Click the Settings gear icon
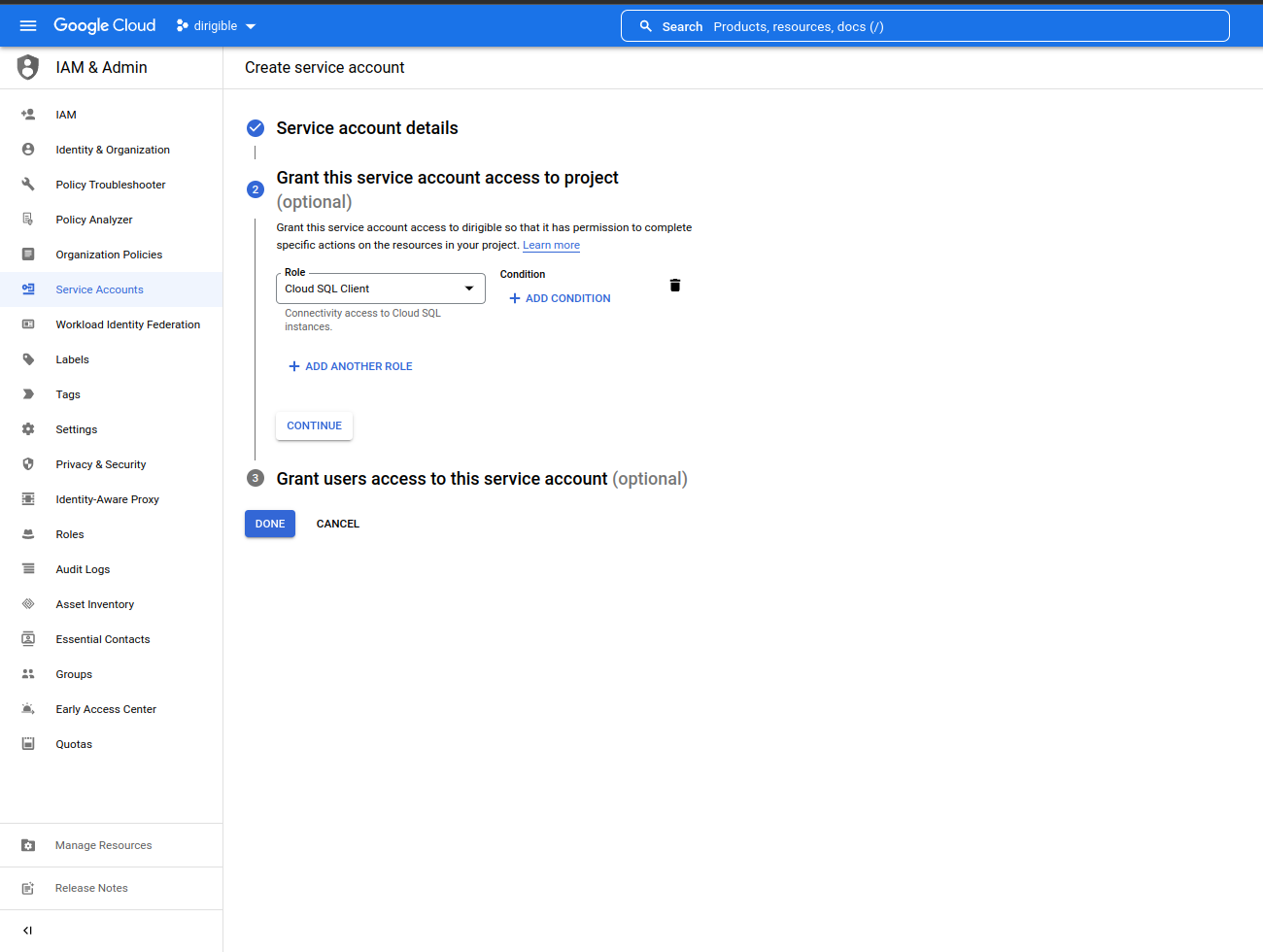Screen dimensions: 1263x952 (28, 429)
